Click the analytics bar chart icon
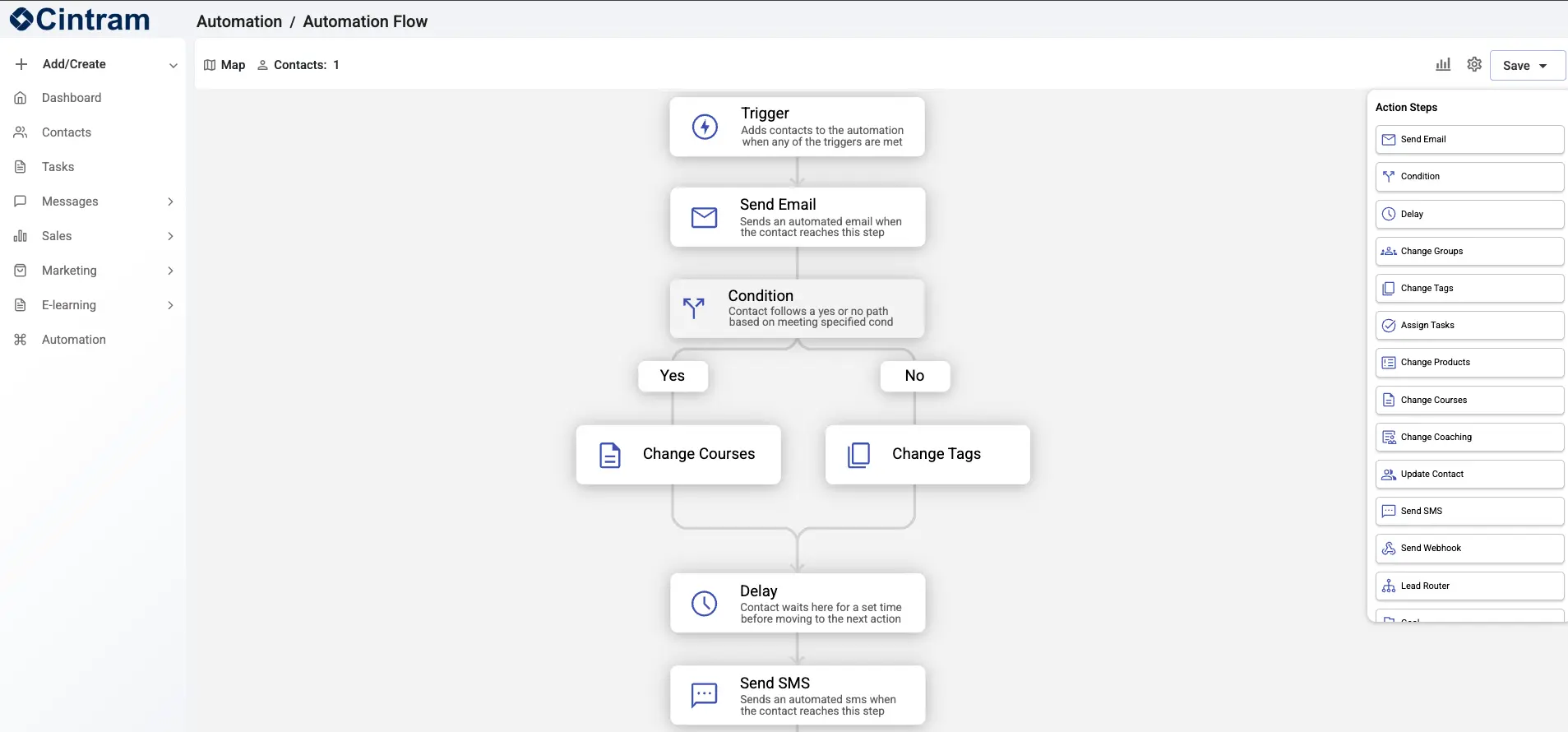 pos(1442,64)
